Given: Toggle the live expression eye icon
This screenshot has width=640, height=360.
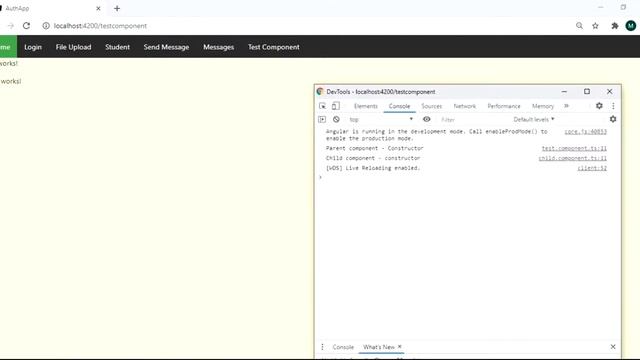Looking at the screenshot, I should click(x=427, y=119).
